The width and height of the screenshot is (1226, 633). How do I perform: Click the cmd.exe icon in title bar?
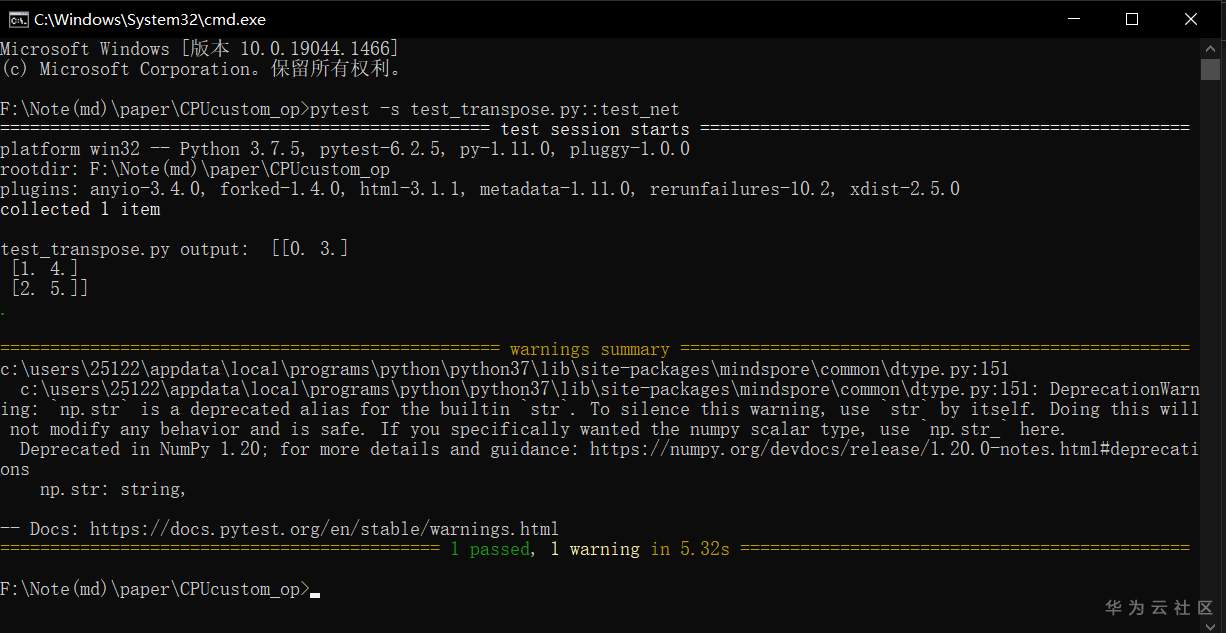[18, 19]
